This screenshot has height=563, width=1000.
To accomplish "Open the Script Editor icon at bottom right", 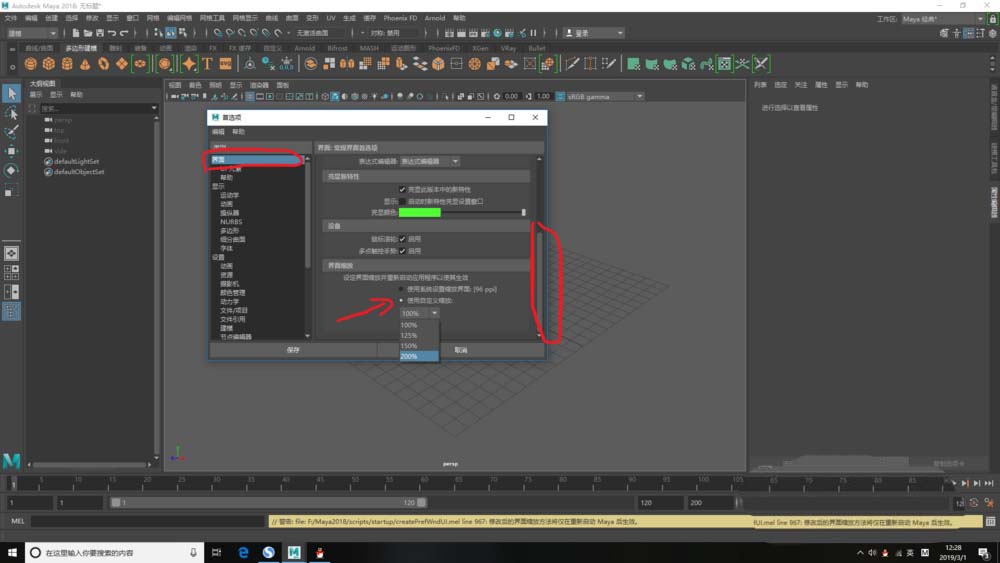I will tap(990, 522).
